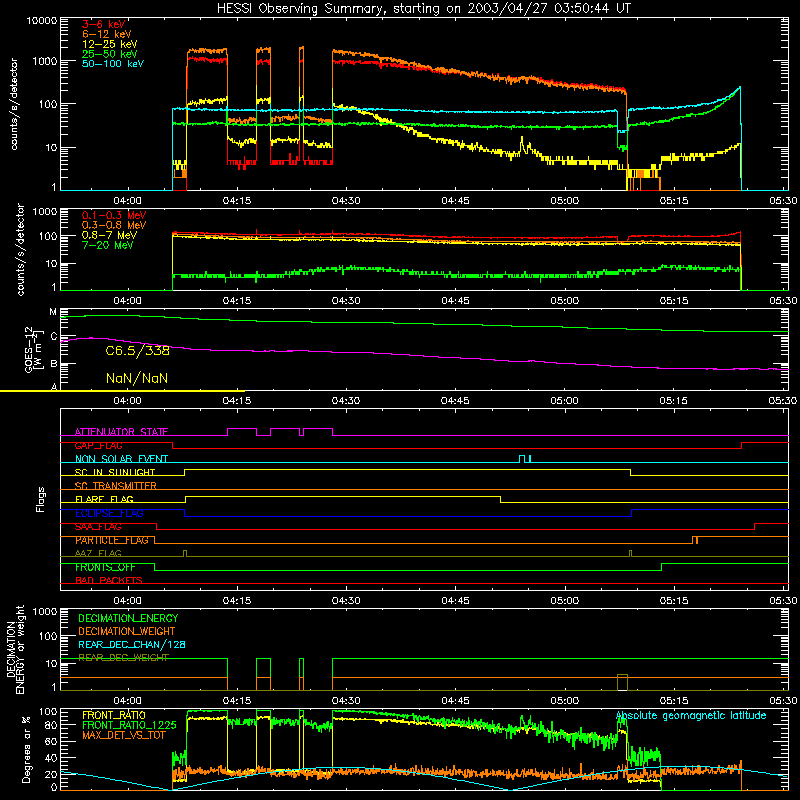
Task: Click the REAR_DEC_CHAN/128 legend label
Action: [132, 645]
